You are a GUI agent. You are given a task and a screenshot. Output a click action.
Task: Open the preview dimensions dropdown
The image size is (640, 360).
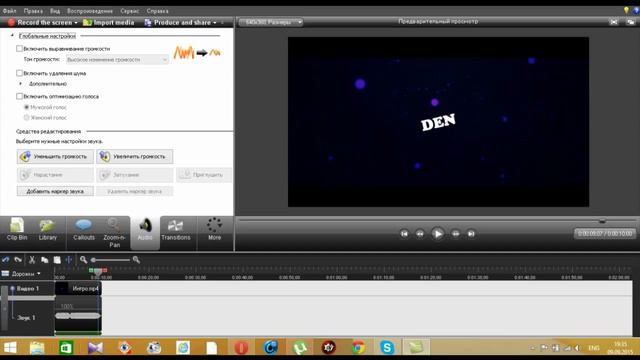tap(271, 22)
